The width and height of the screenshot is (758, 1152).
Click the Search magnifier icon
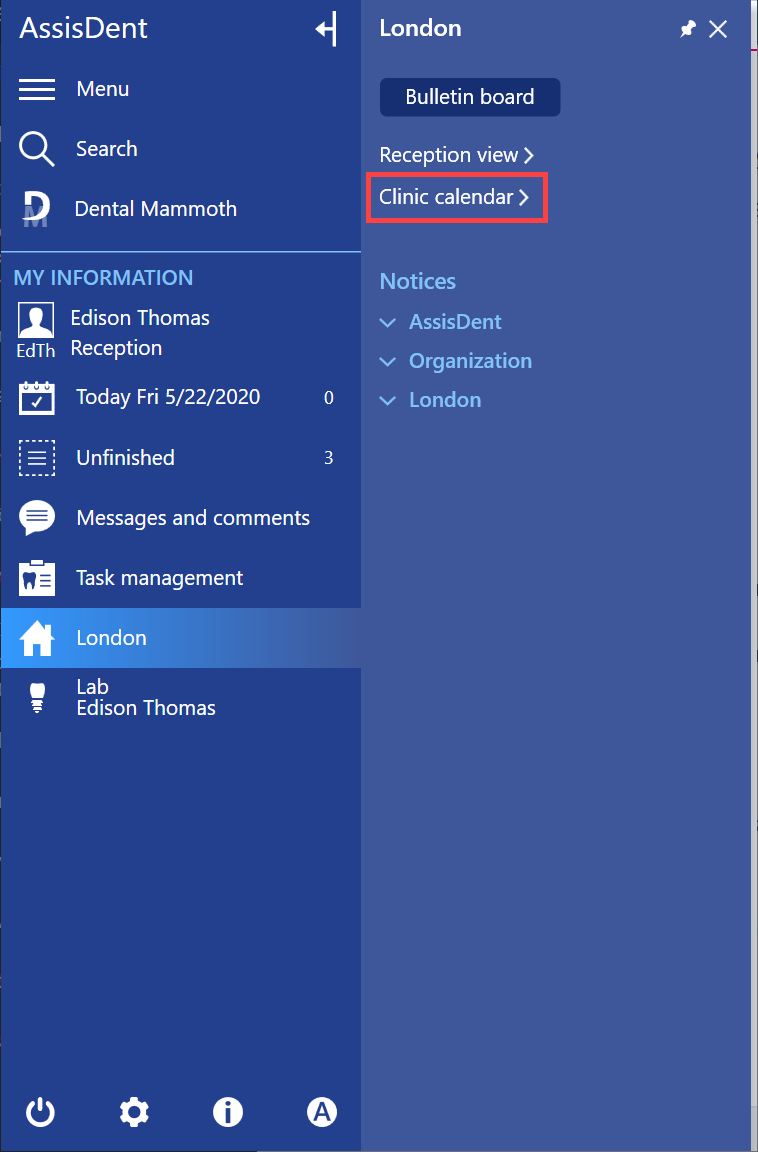(x=37, y=149)
